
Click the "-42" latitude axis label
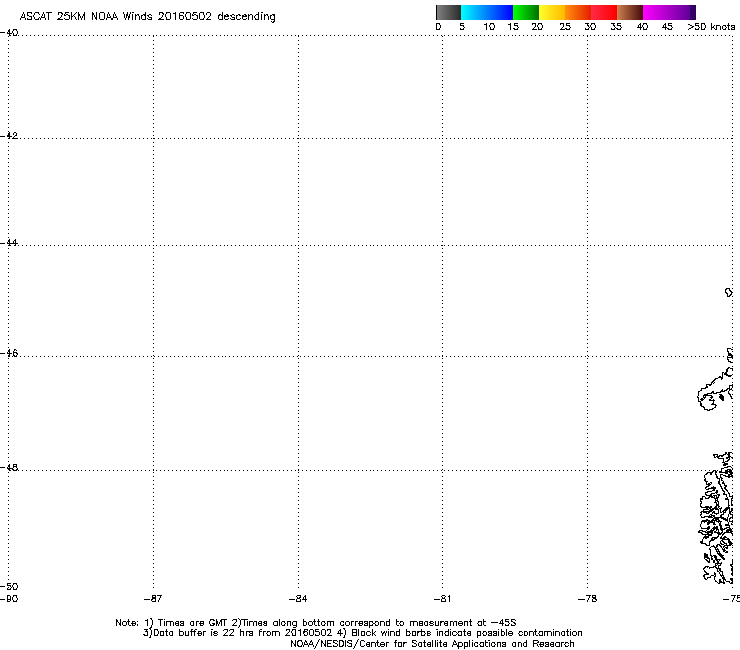tap(9, 135)
